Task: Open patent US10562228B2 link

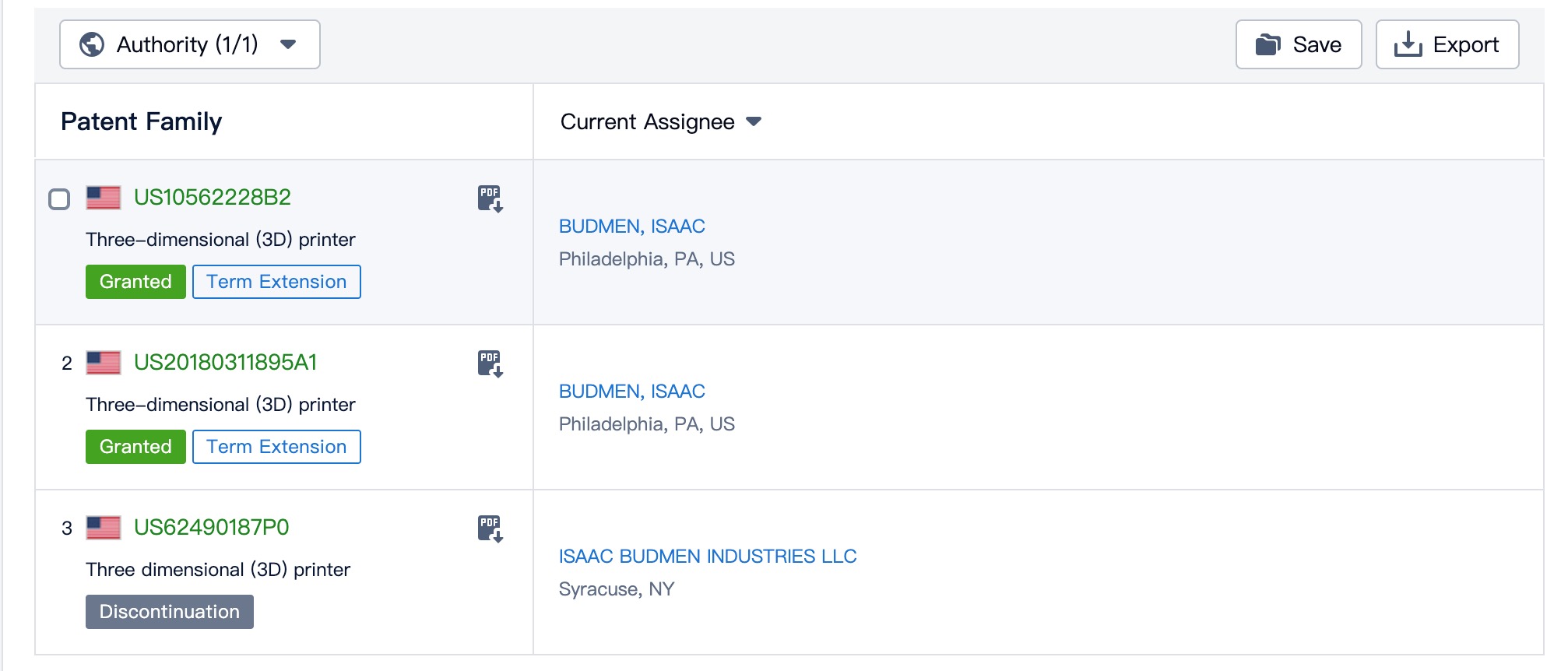Action: [x=212, y=198]
